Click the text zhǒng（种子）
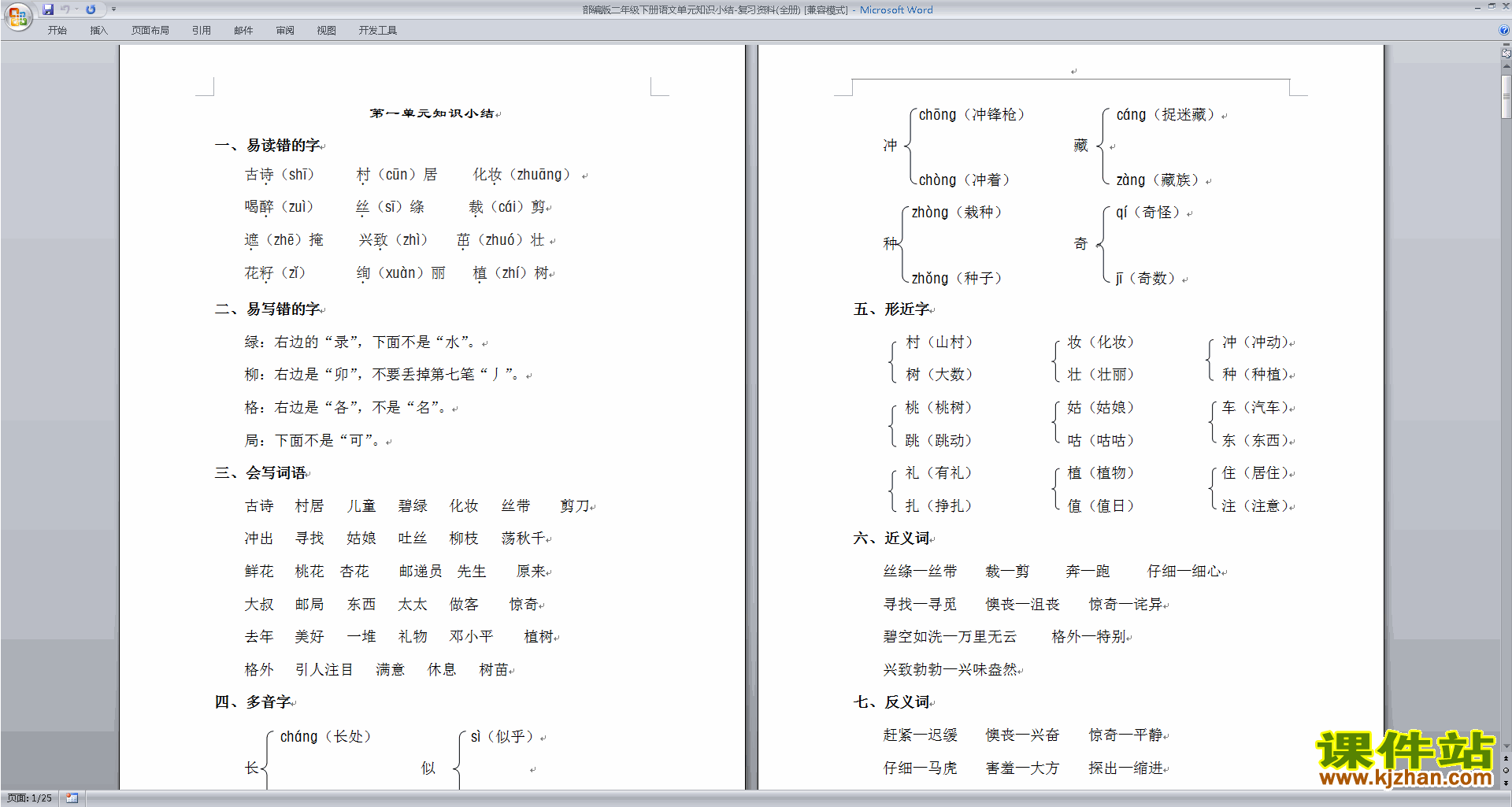 point(958,279)
